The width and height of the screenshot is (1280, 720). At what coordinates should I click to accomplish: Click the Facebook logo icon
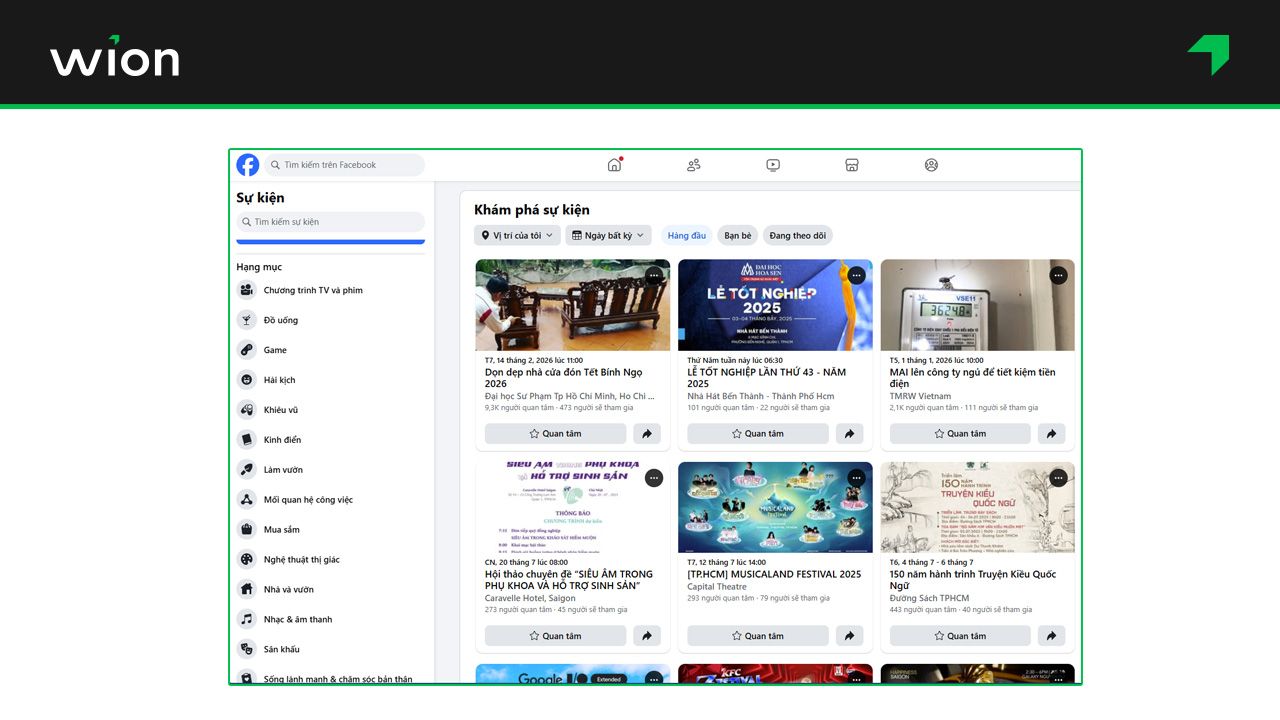pos(247,165)
